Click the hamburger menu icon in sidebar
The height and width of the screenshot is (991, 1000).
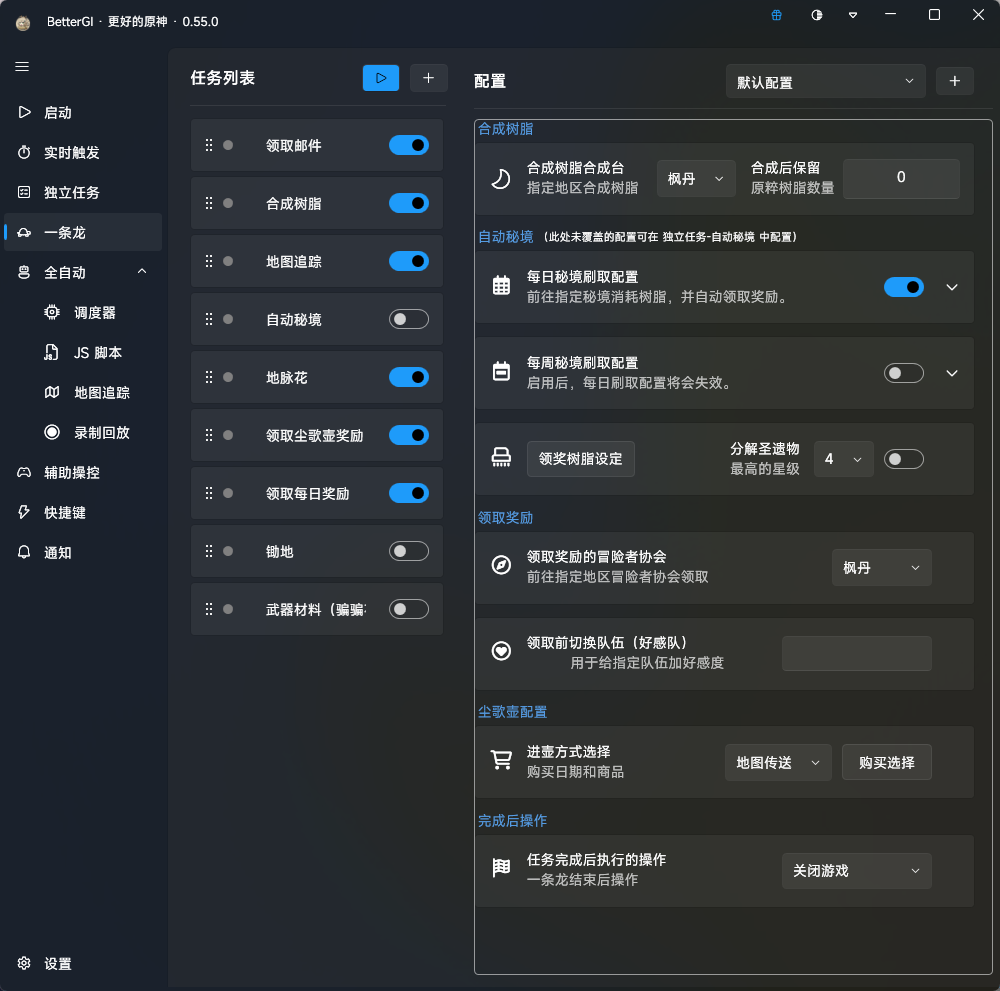(x=22, y=67)
